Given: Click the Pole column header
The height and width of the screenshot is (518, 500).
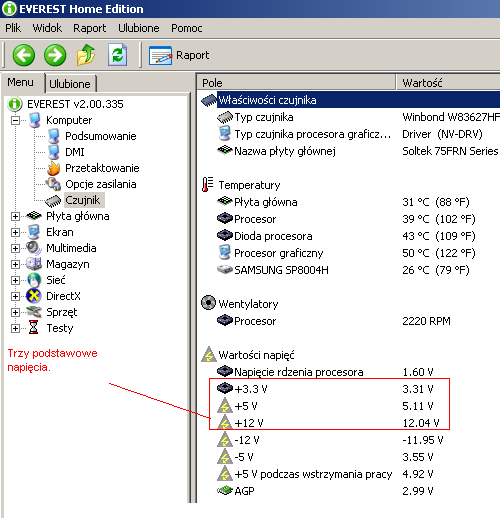Looking at the screenshot, I should (x=296, y=82).
